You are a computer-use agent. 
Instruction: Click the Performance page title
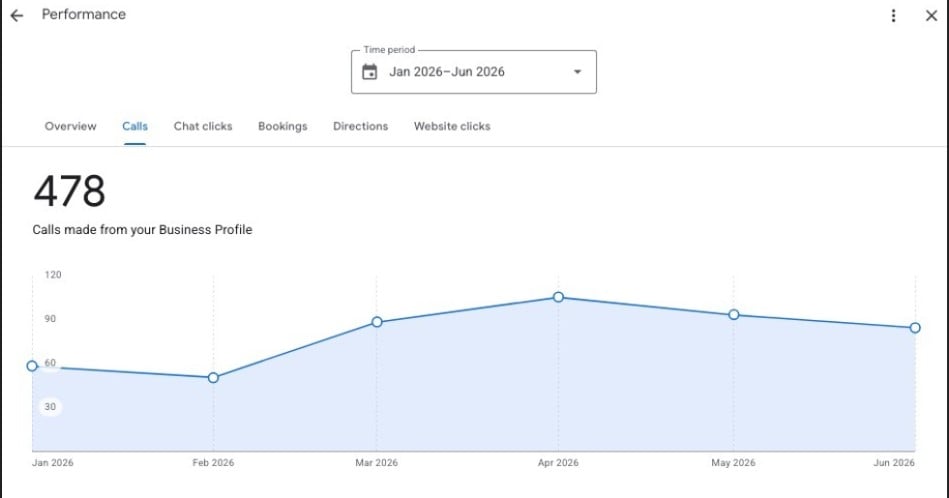tap(84, 15)
